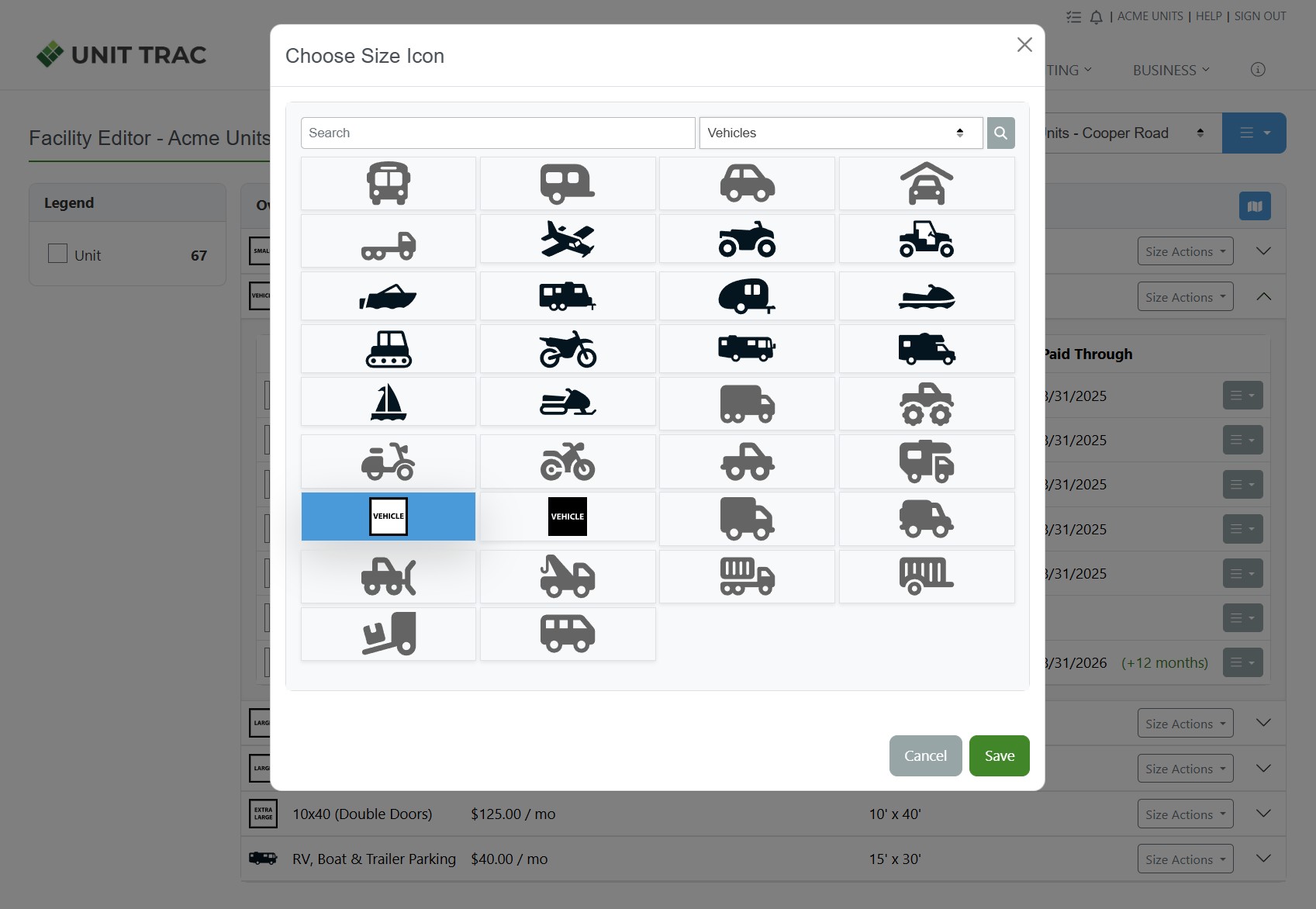1316x909 pixels.
Task: Choose the airplane icon
Action: click(x=568, y=240)
